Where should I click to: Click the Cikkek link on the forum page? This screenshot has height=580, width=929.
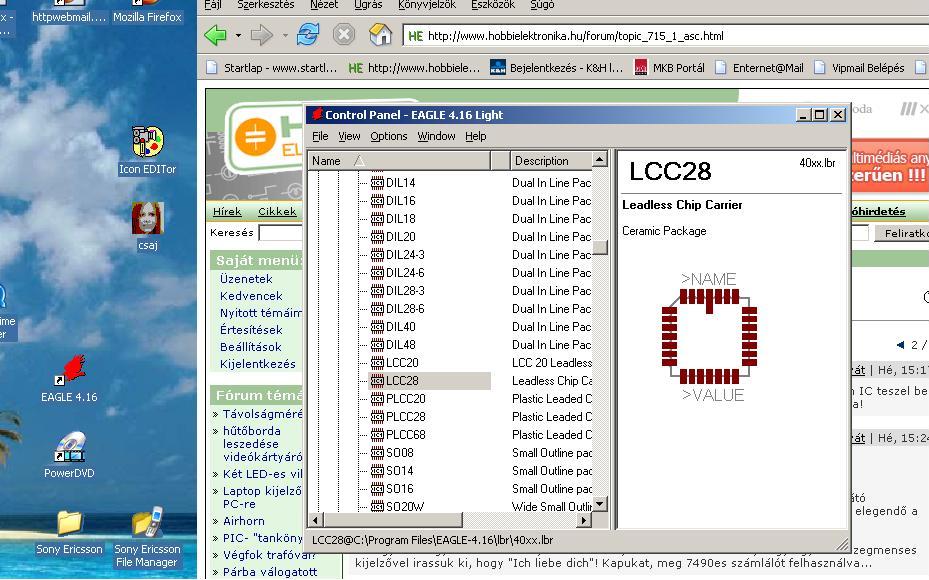pyautogui.click(x=277, y=212)
